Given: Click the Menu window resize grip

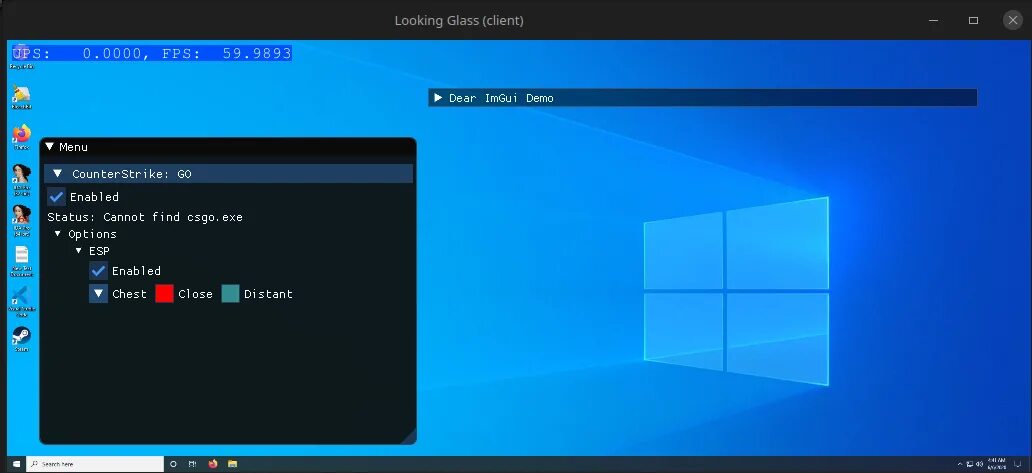Looking at the screenshot, I should tap(409, 436).
